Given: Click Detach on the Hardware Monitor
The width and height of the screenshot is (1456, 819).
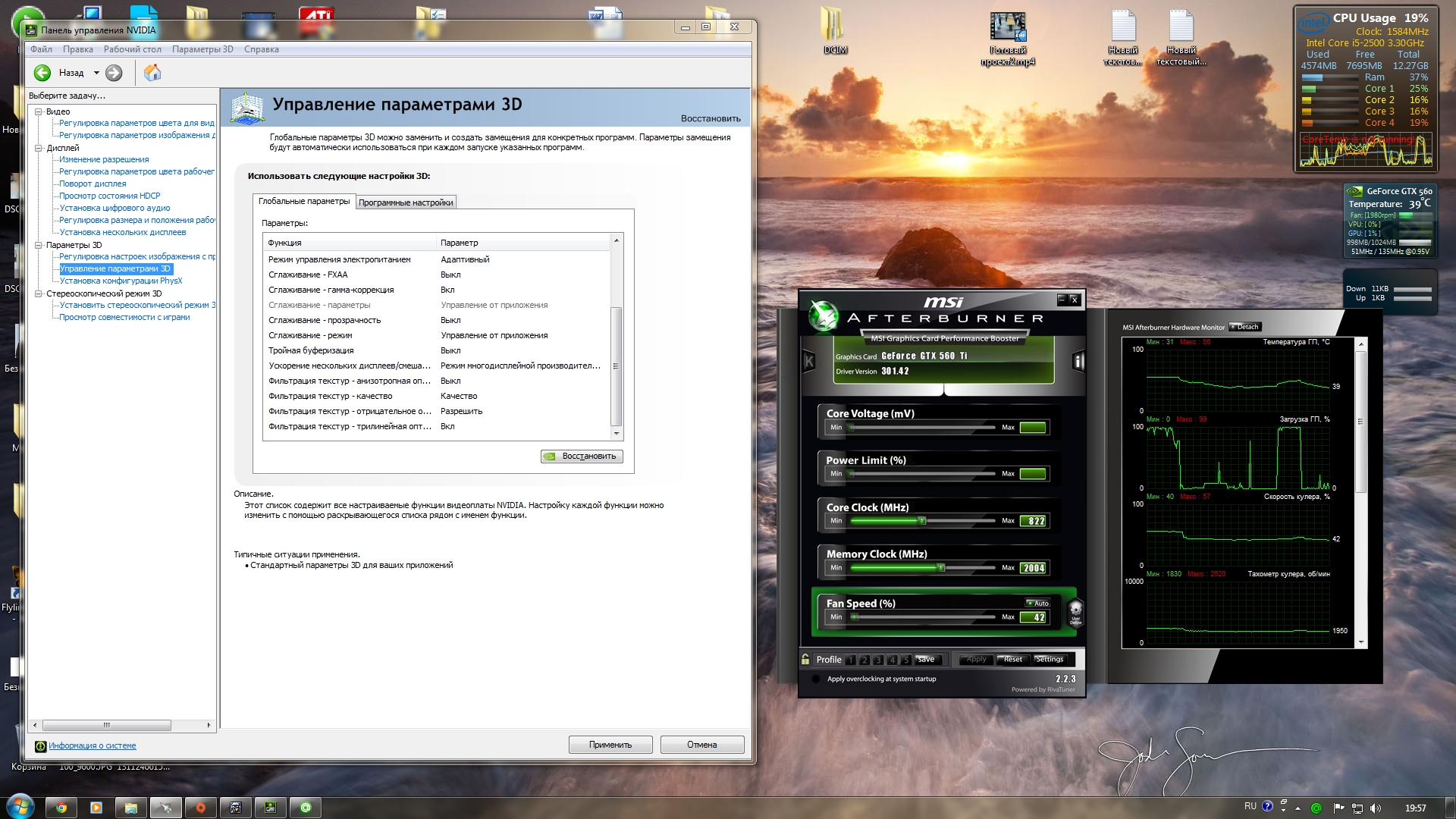Looking at the screenshot, I should 1244,327.
